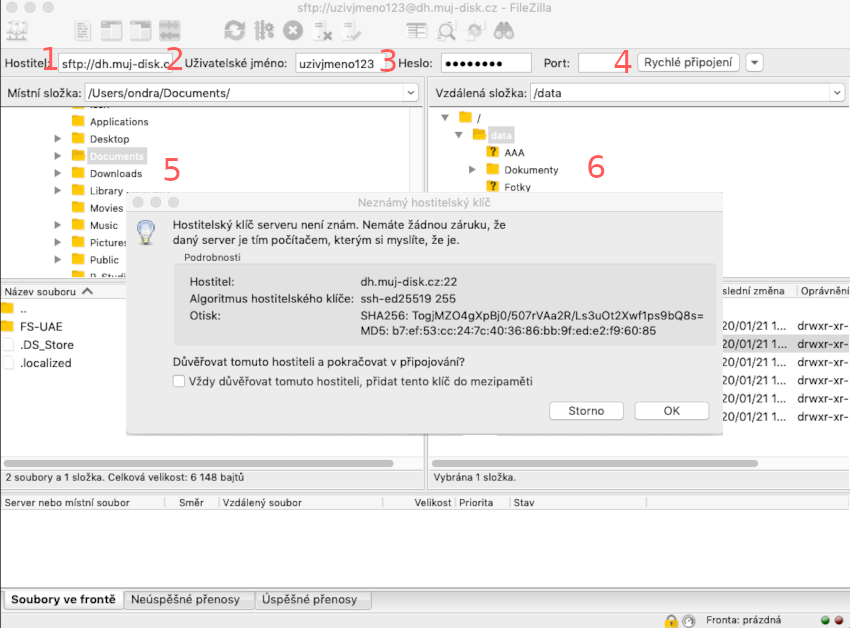Image resolution: width=850 pixels, height=628 pixels.
Task: Toggle the transfer queue display icon
Action: click(170, 30)
